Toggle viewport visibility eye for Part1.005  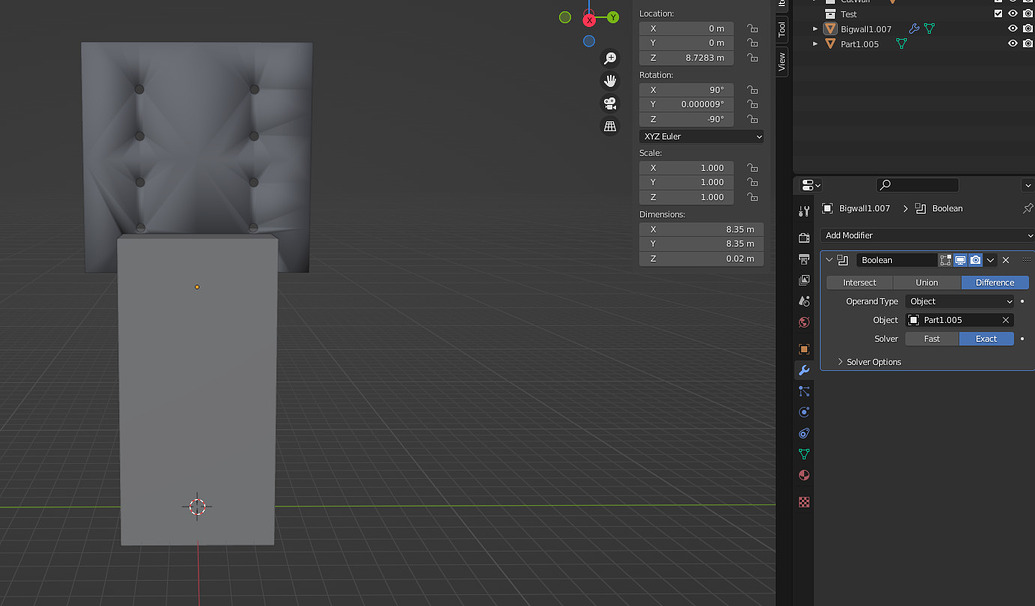coord(1012,44)
